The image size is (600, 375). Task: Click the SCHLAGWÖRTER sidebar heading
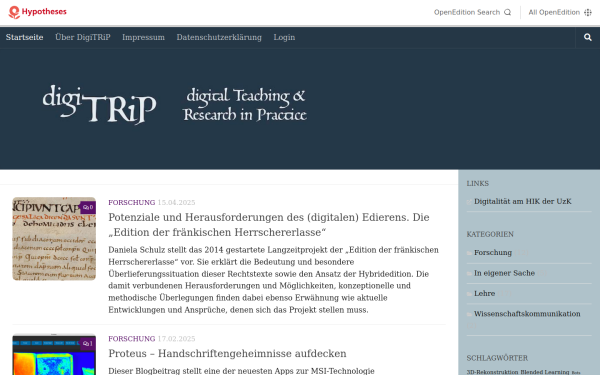[x=497, y=358]
